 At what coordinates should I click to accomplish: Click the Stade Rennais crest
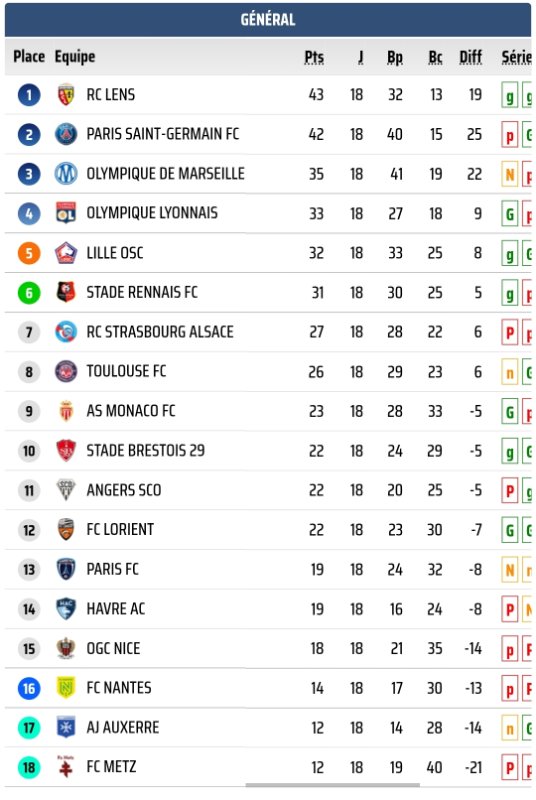pos(66,292)
